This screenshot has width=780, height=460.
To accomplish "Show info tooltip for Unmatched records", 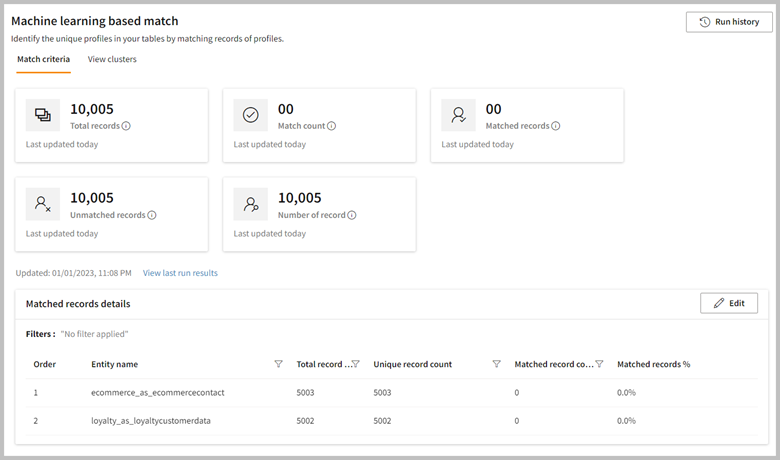I will coord(152,215).
